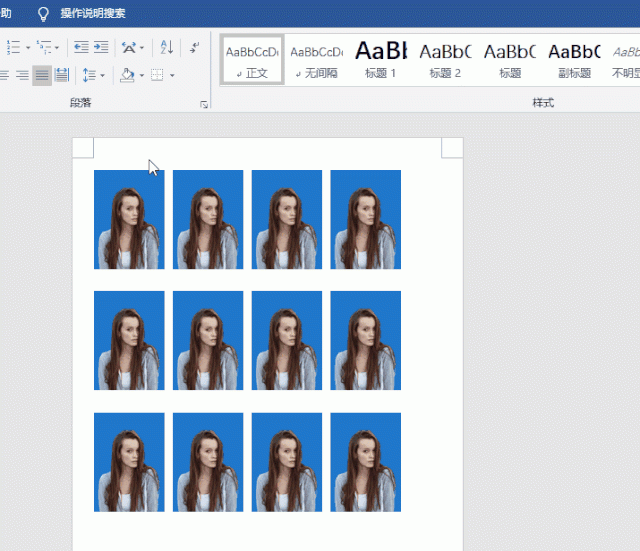Open the line spacing dropdown arrow
This screenshot has width=640, height=551.
tap(102, 76)
